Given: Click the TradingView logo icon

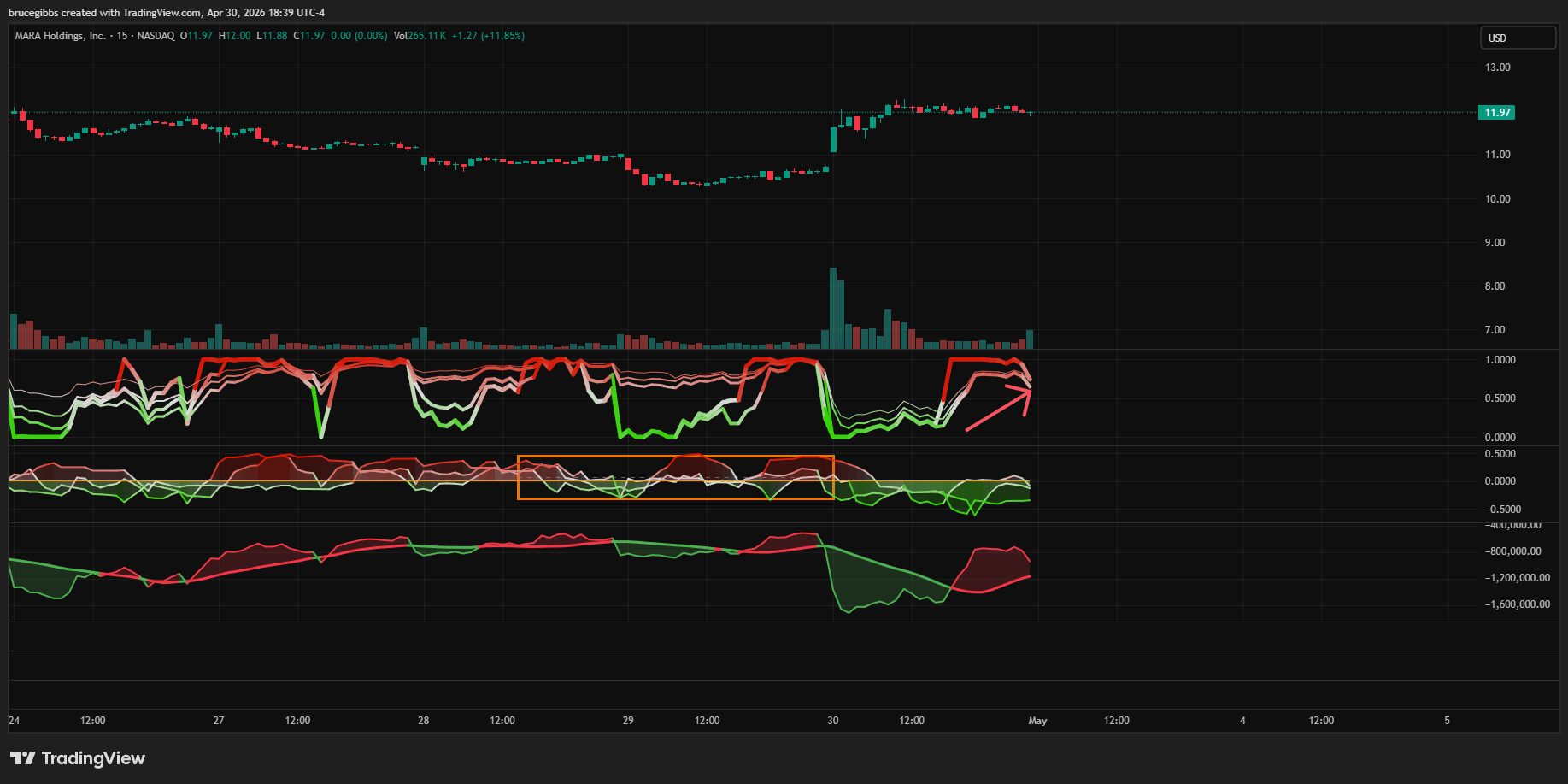Looking at the screenshot, I should pyautogui.click(x=23, y=758).
